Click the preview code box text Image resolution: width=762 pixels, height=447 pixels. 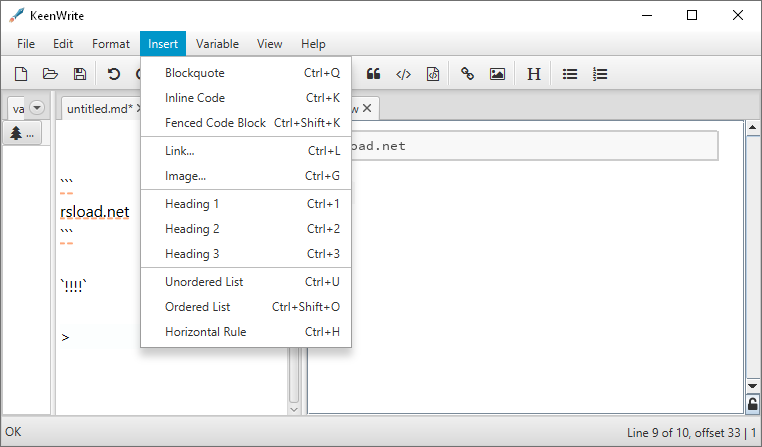pyautogui.click(x=379, y=146)
